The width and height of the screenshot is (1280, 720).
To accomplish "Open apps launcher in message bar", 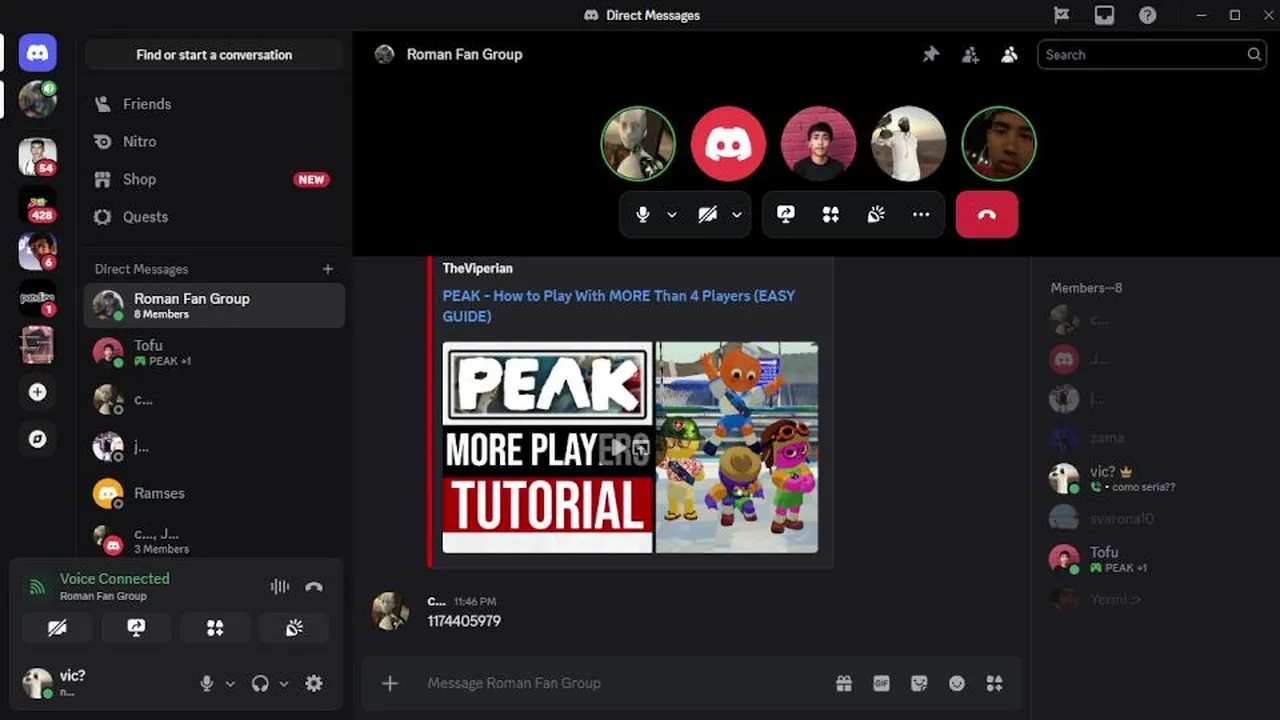I will click(x=994, y=683).
